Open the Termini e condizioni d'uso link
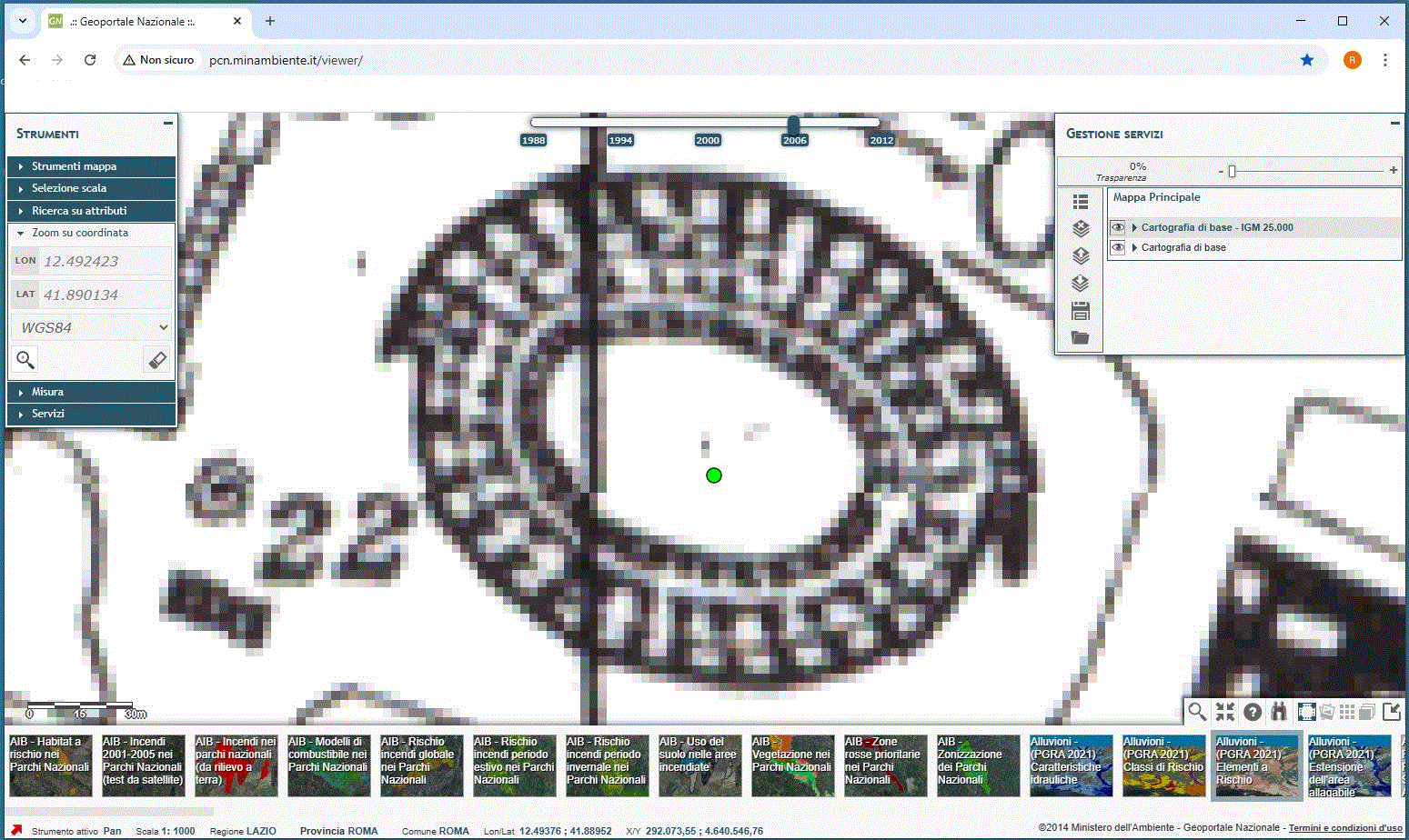1409x840 pixels. [x=1344, y=828]
